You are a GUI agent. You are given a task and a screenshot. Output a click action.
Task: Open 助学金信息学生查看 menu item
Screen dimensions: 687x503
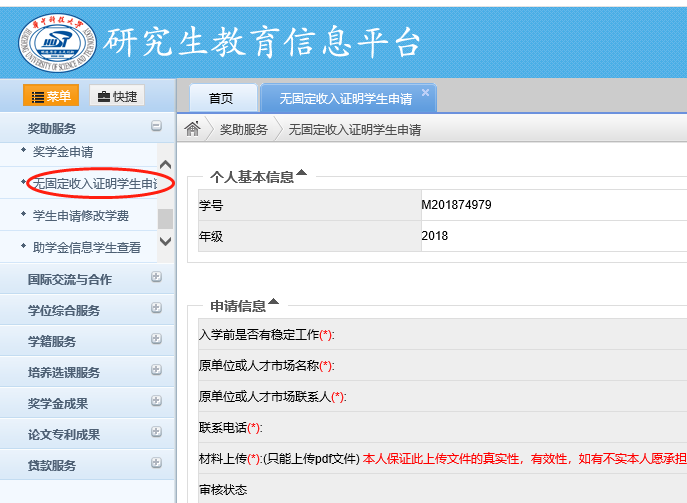[86, 246]
